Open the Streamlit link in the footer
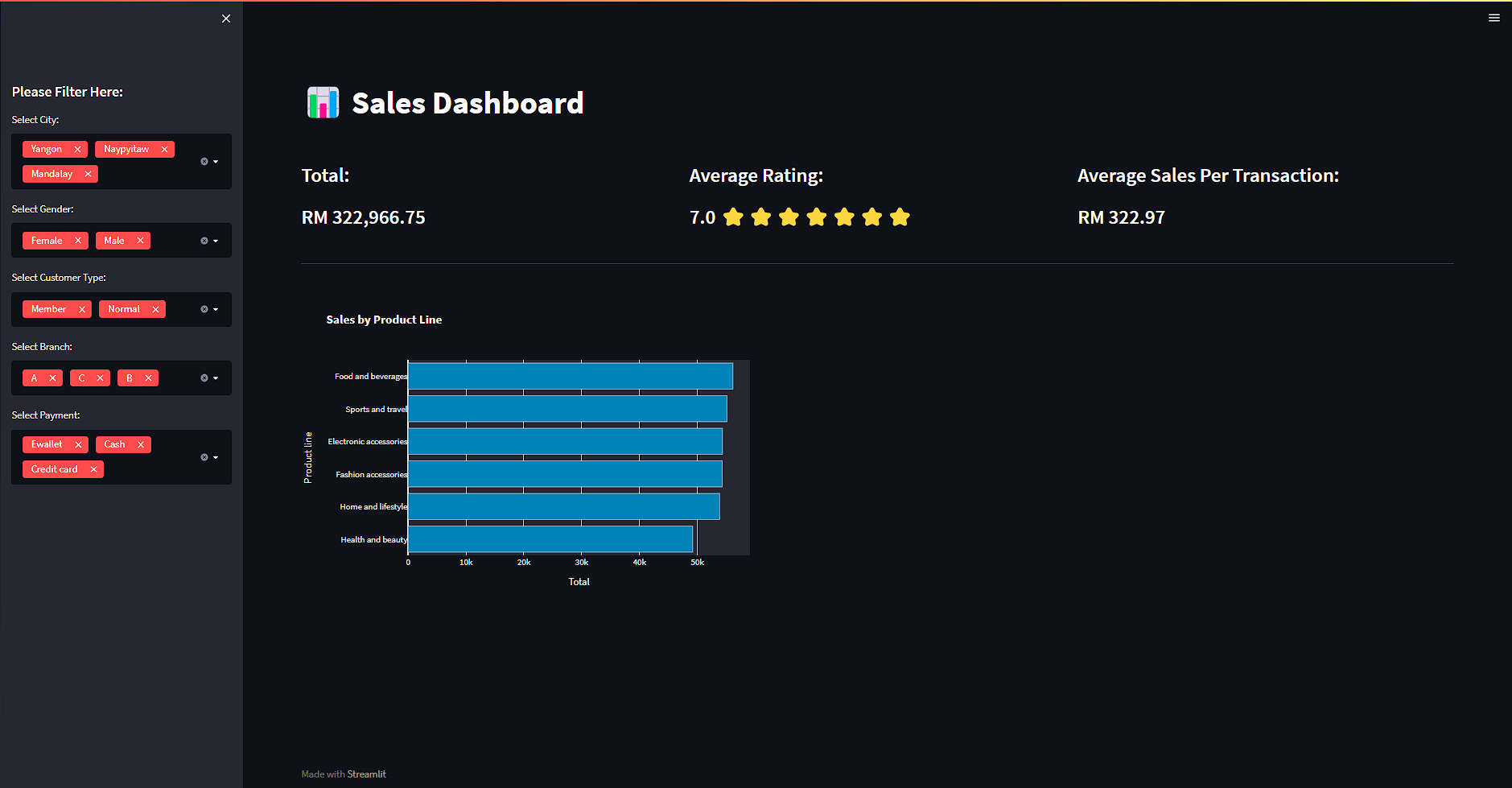 (x=367, y=774)
